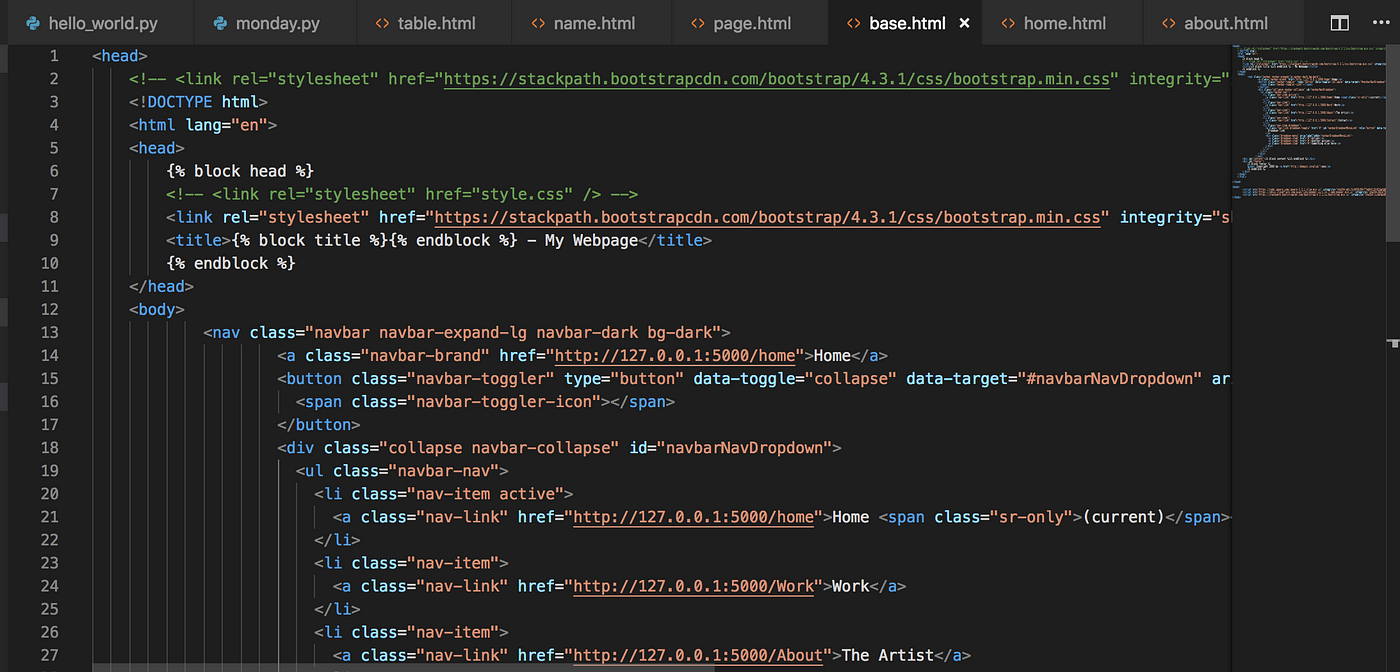Click "The Artist" link text on line 27
This screenshot has height=672, width=1400.
pyautogui.click(x=888, y=655)
